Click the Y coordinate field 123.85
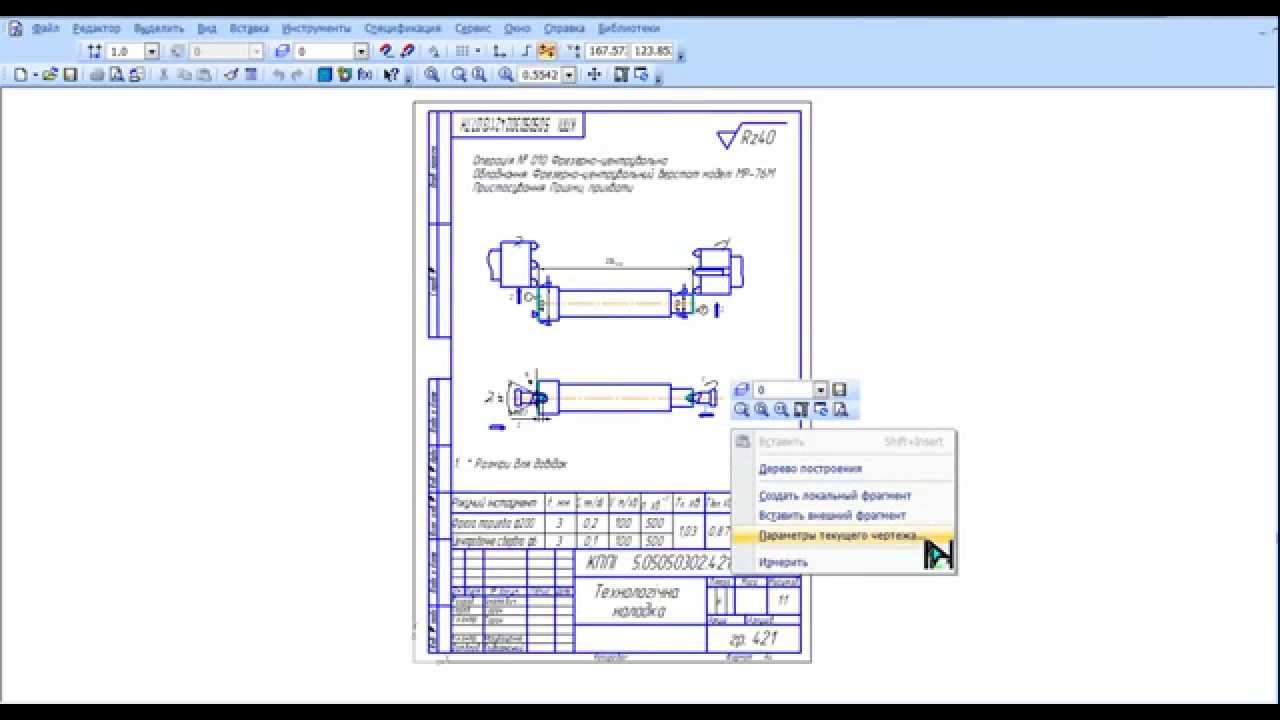Image resolution: width=1280 pixels, height=720 pixels. tap(652, 51)
